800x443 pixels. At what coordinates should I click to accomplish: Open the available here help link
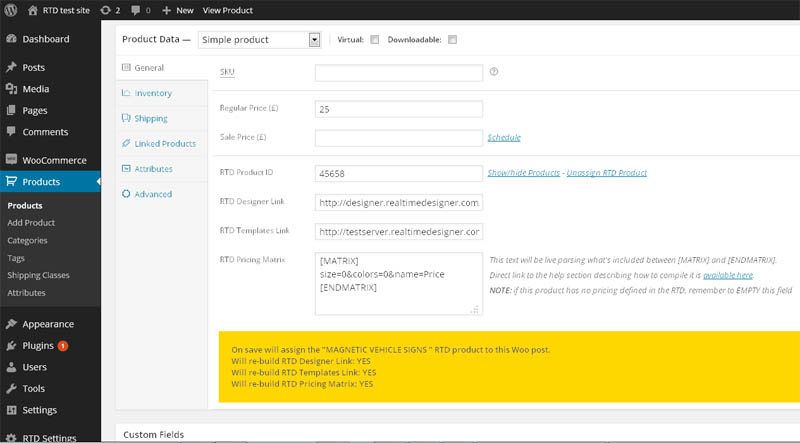coord(728,275)
